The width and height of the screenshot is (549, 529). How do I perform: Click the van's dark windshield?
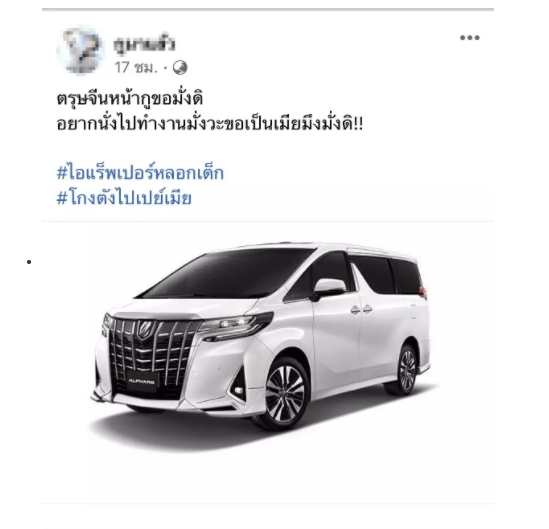pos(226,274)
